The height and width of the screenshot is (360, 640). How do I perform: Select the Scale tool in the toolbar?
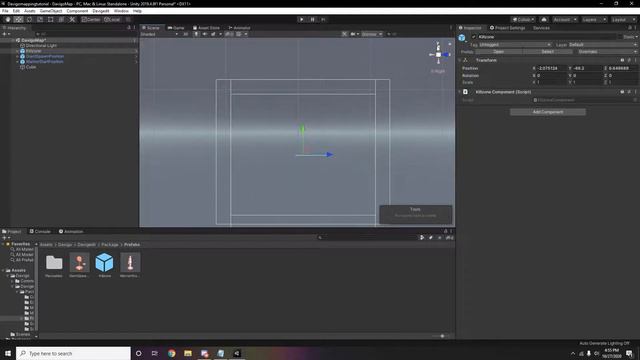(40, 19)
